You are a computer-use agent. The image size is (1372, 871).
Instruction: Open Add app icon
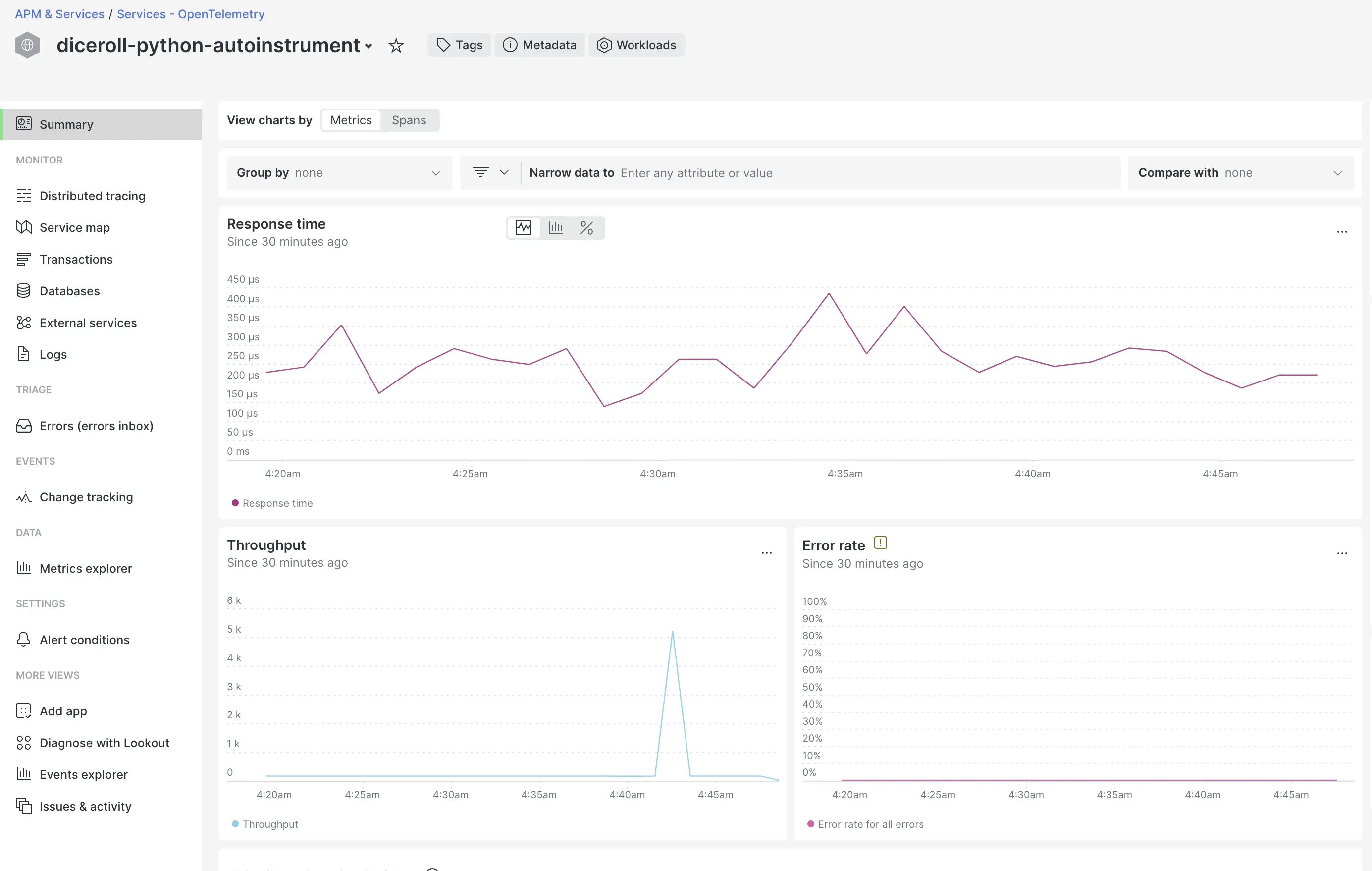(23, 711)
